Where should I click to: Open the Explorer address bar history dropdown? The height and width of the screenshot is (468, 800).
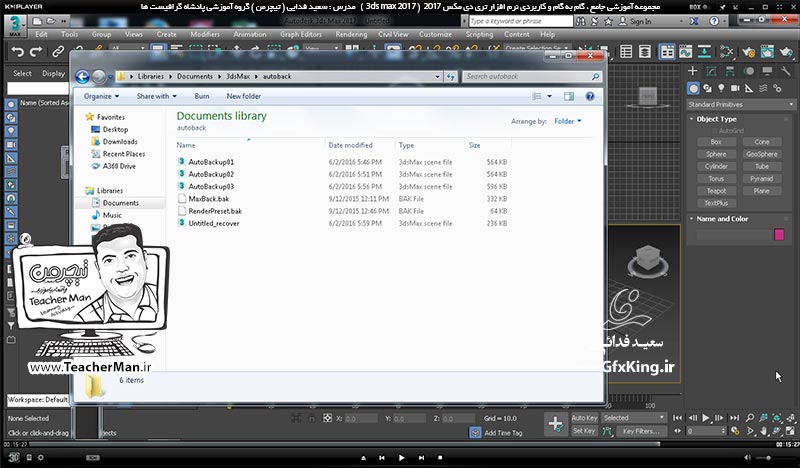click(x=438, y=77)
